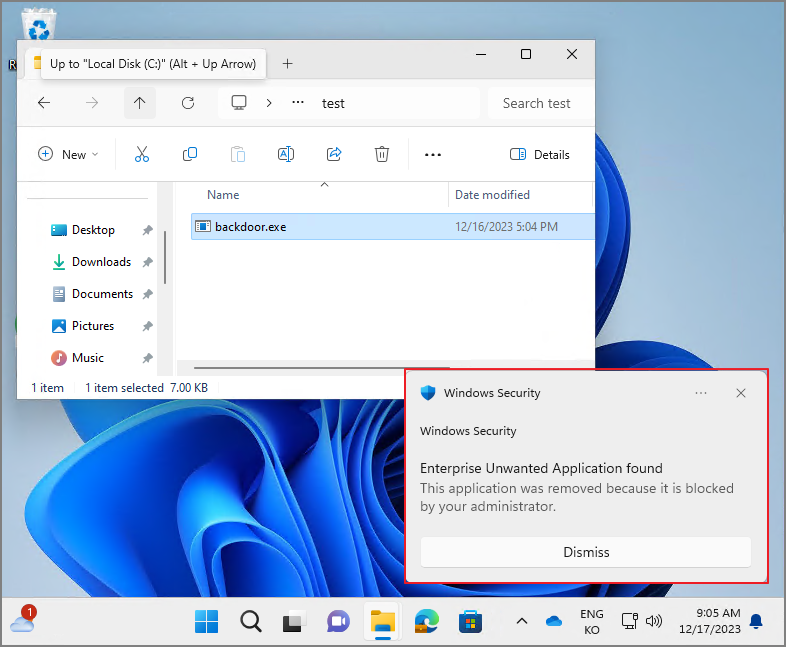This screenshot has height=647, width=786.
Task: Refresh the test folder view
Action: tap(188, 103)
